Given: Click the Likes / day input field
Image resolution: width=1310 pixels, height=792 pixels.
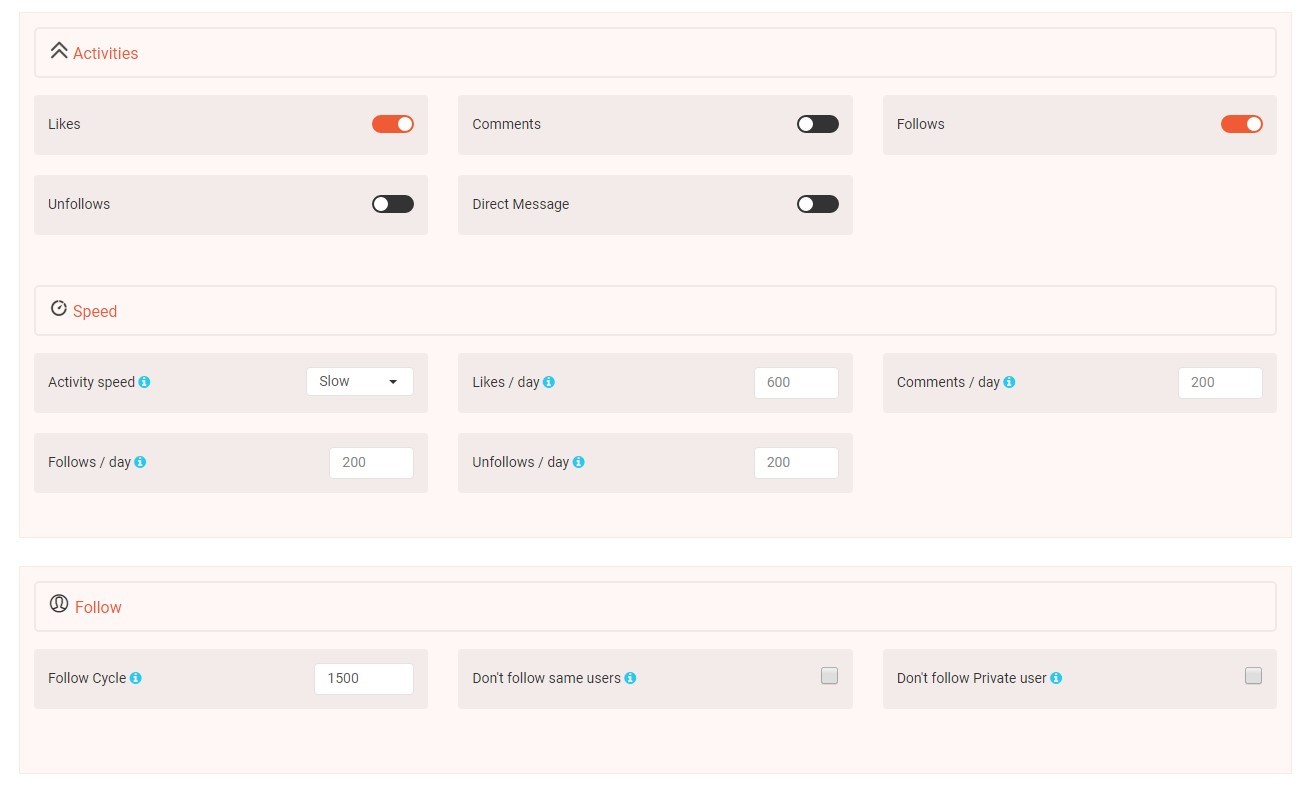Looking at the screenshot, I should click(x=796, y=383).
